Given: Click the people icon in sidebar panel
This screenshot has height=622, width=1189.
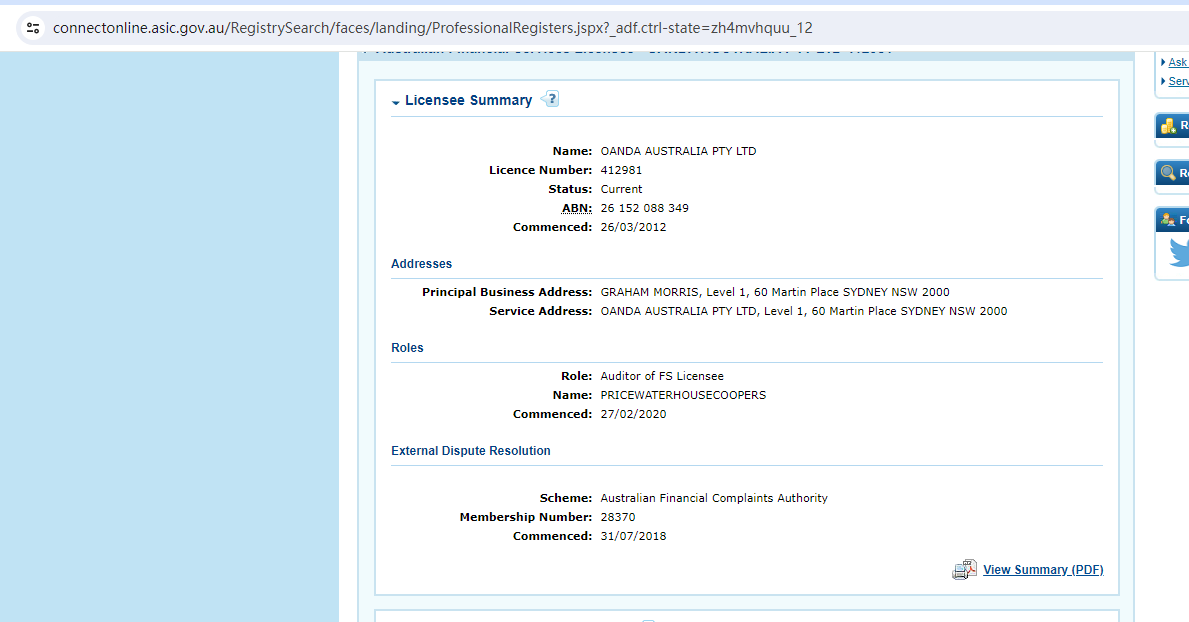Looking at the screenshot, I should (x=1168, y=220).
